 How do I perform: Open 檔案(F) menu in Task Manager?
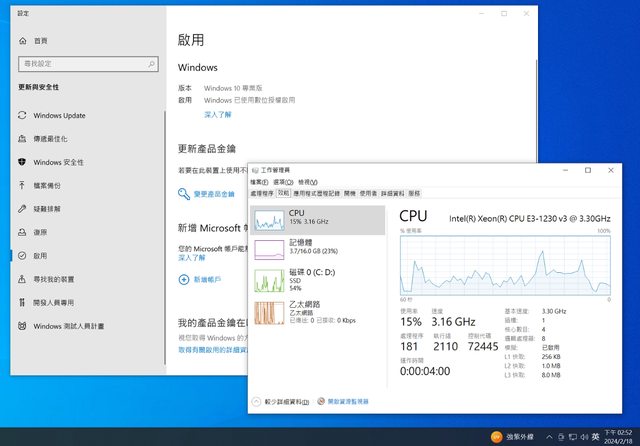click(259, 182)
